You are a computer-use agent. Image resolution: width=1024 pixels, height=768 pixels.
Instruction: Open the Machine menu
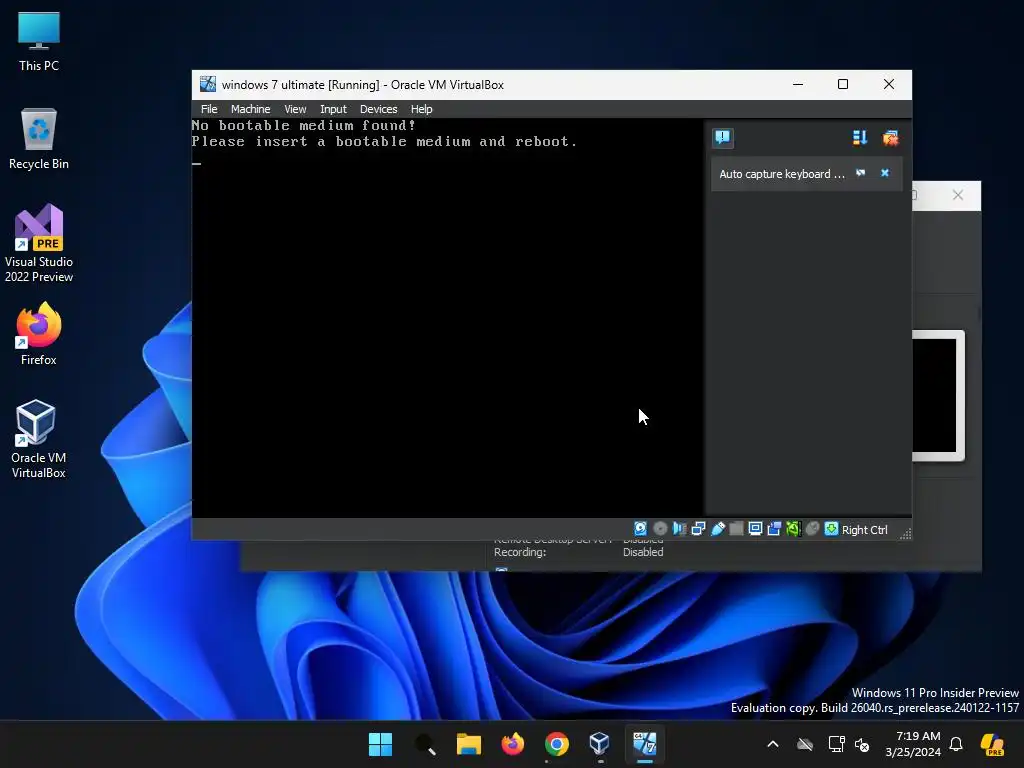[x=250, y=109]
